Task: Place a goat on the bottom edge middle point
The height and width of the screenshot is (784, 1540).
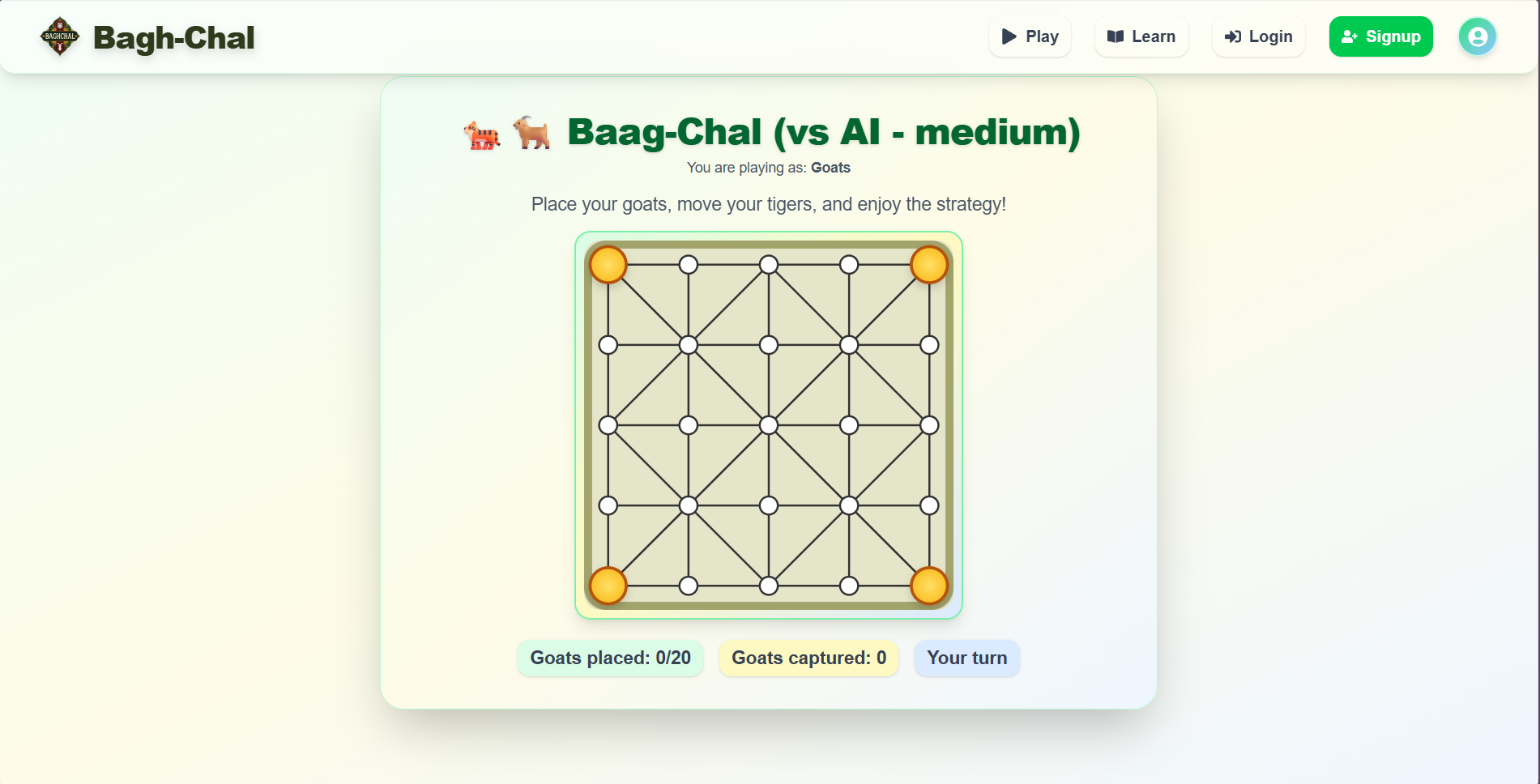Action: coord(769,586)
